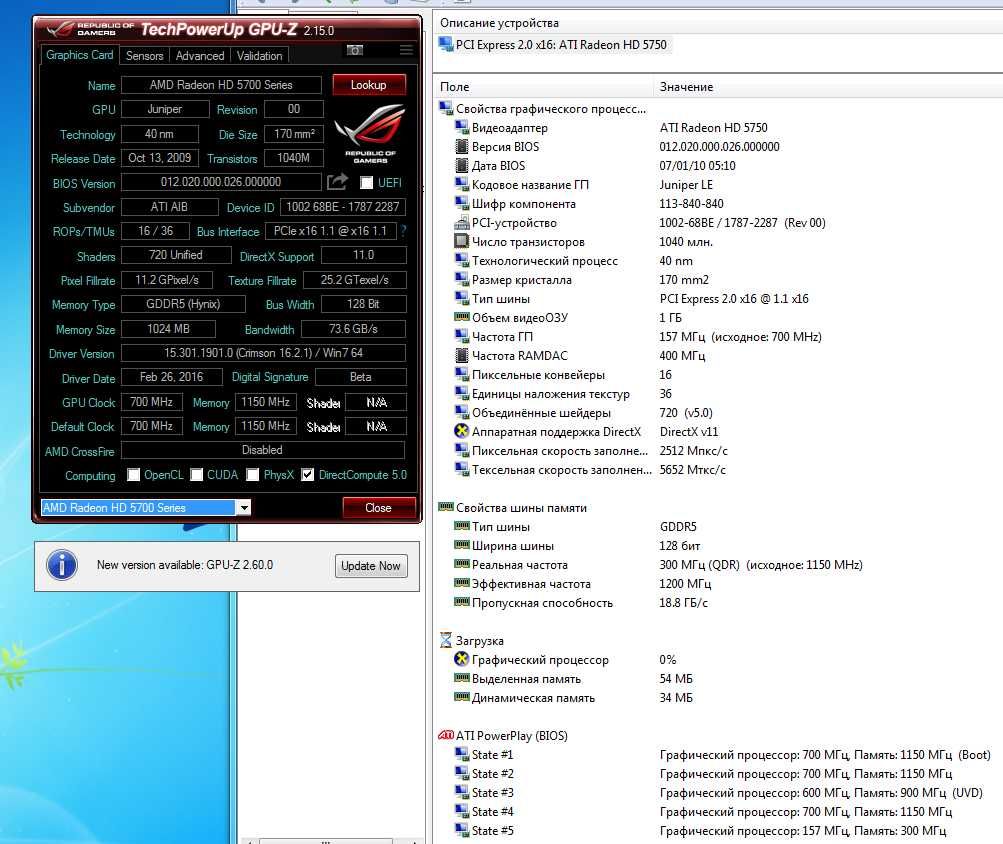Click the ATI PowerPlay (BIOS) logo icon
Image resolution: width=1003 pixels, height=844 pixels.
pyautogui.click(x=445, y=735)
